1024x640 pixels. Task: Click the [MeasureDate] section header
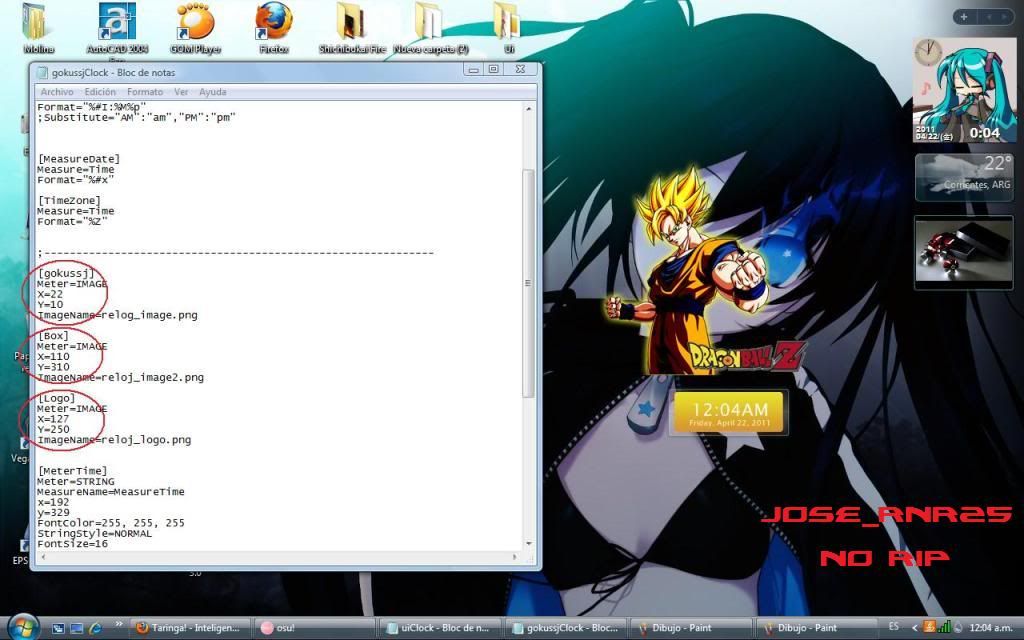tap(79, 159)
